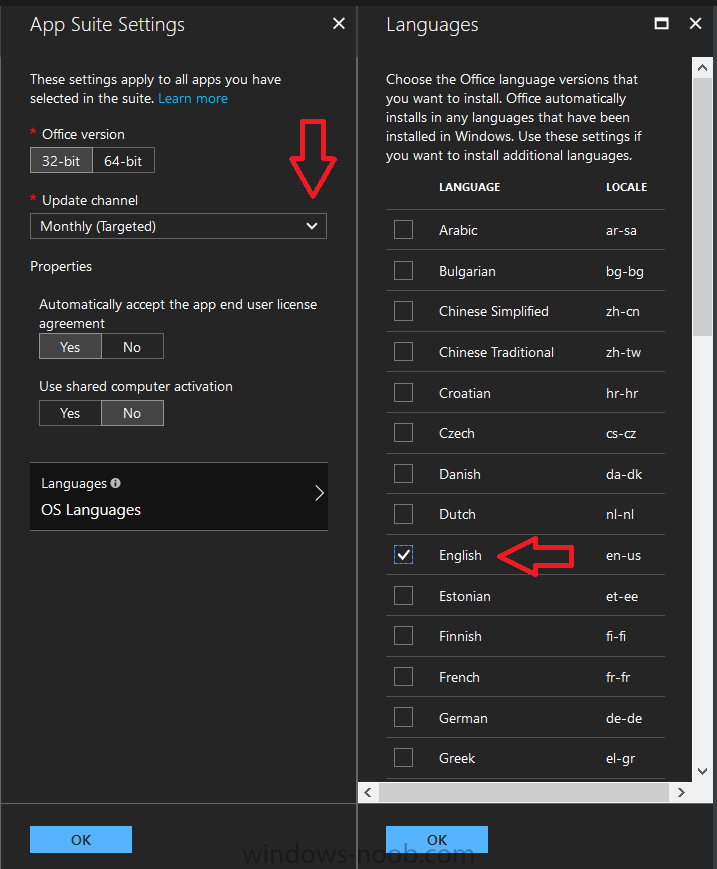Click OK in App Suite Settings
The width and height of the screenshot is (717, 869).
[81, 840]
